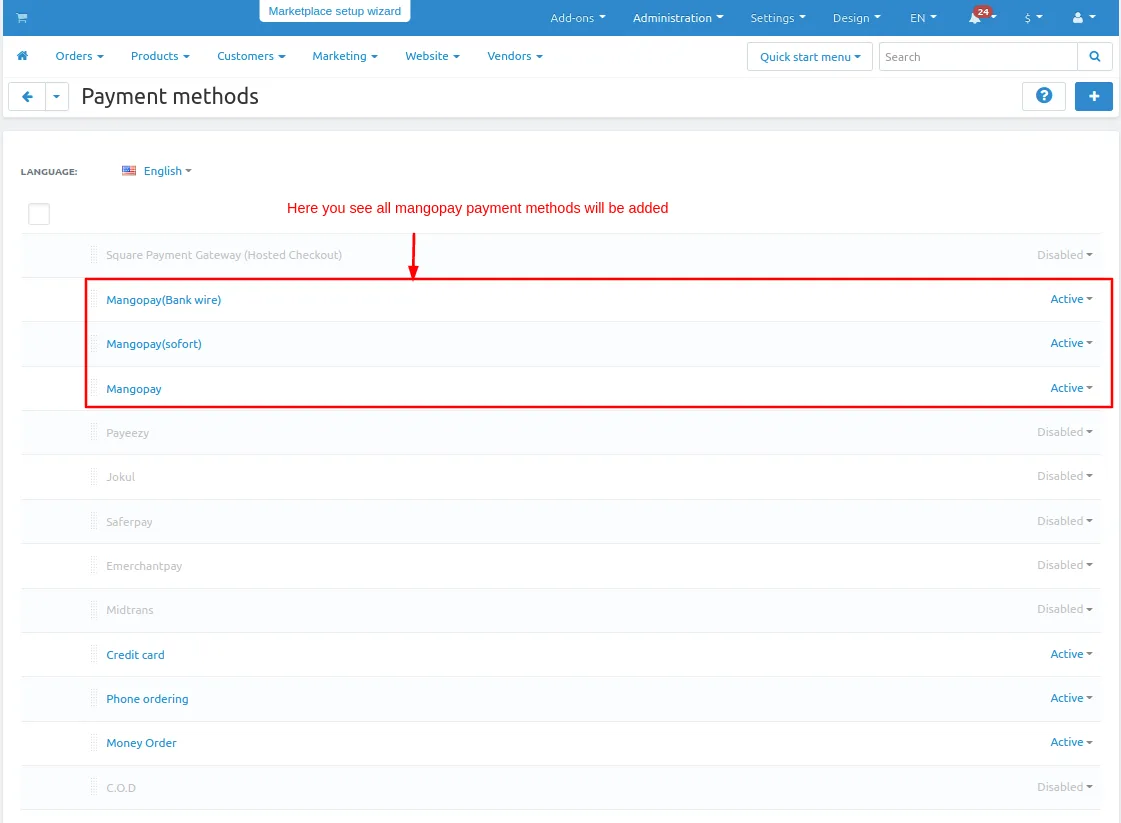Image resolution: width=1121 pixels, height=823 pixels.
Task: Click US flag language icon
Action: (x=129, y=171)
